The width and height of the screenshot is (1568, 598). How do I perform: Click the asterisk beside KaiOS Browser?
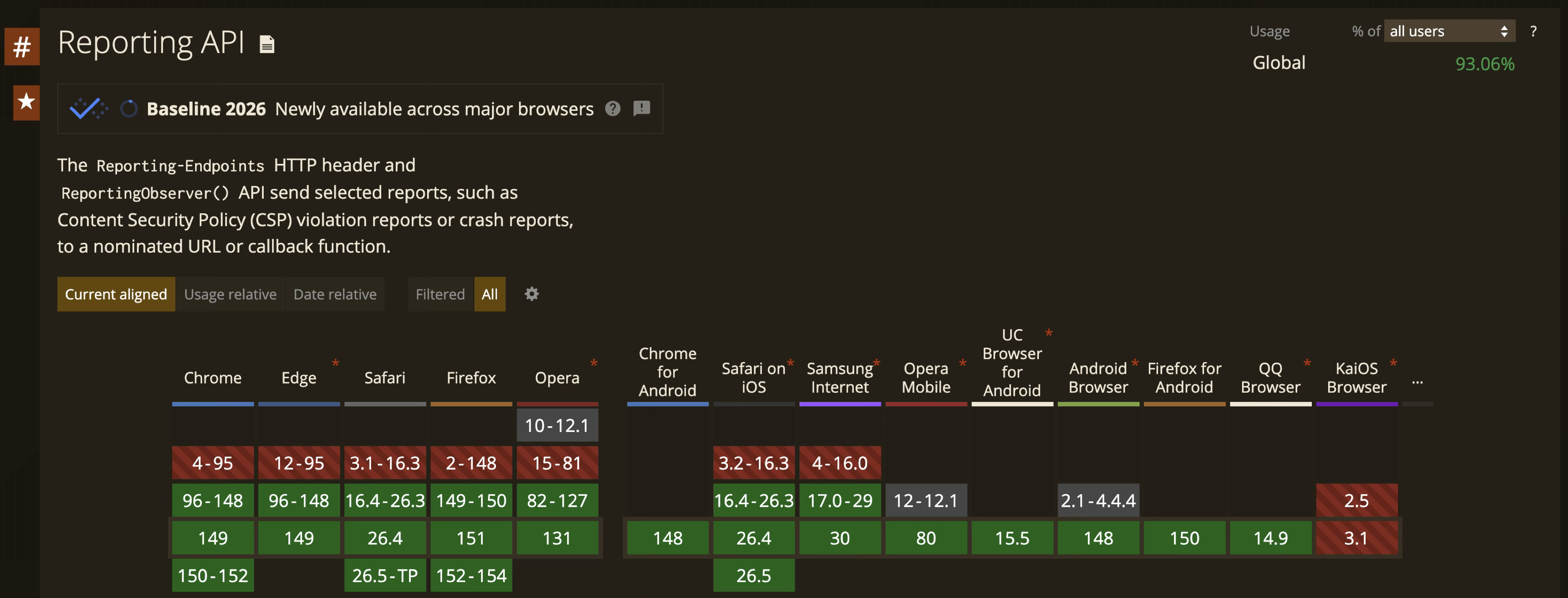(x=1393, y=363)
